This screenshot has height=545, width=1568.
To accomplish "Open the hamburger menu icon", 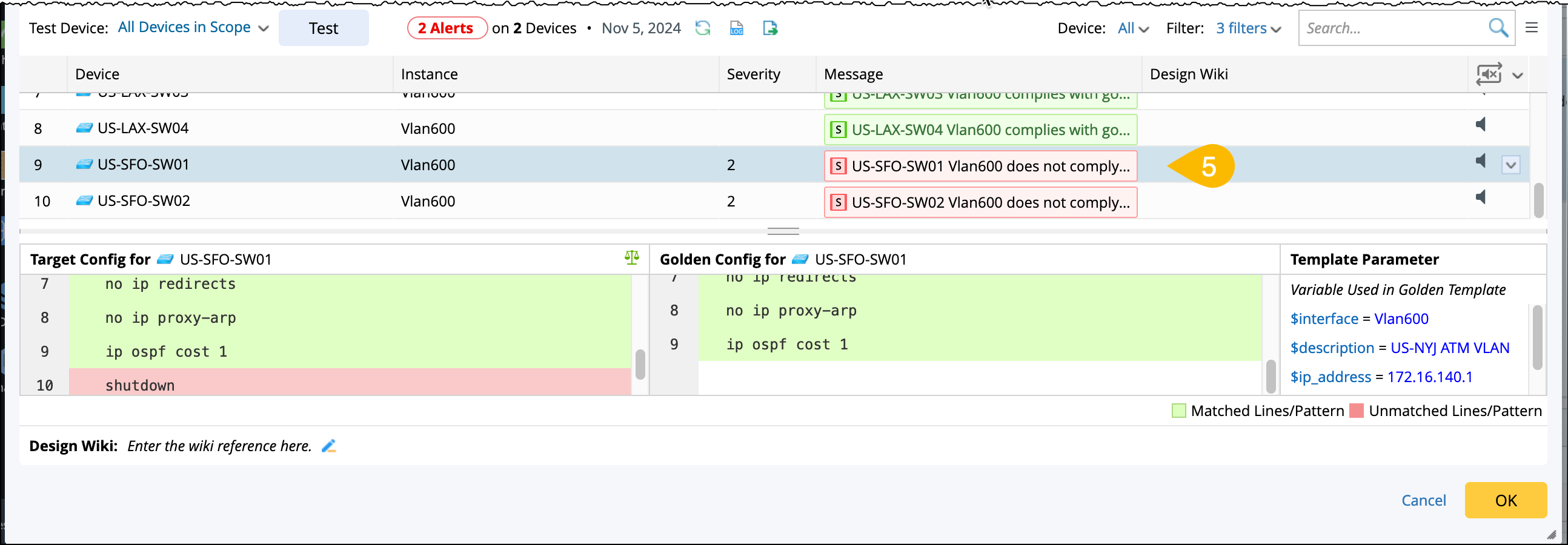I will (1532, 28).
